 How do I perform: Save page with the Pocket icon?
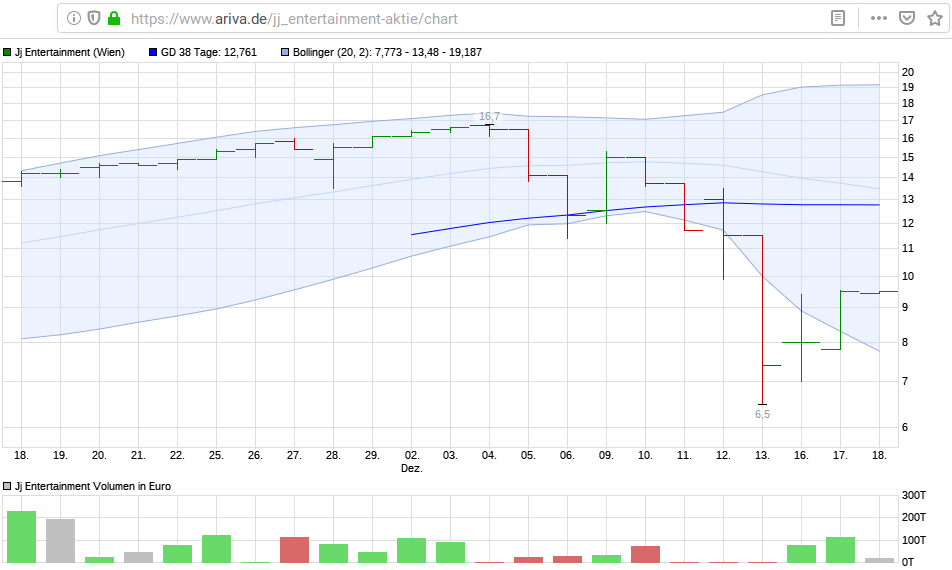coord(906,18)
